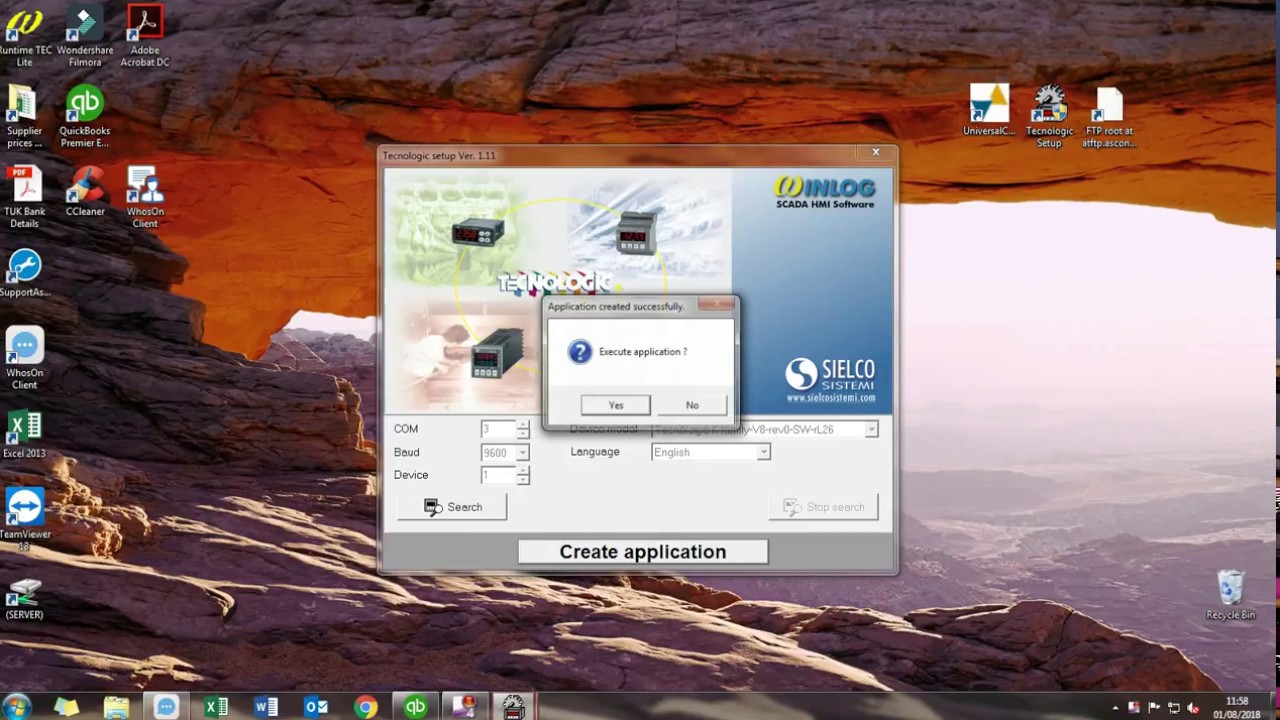This screenshot has height=720, width=1280.
Task: Select the WhosOn Client icon with people graphic
Action: [x=145, y=198]
